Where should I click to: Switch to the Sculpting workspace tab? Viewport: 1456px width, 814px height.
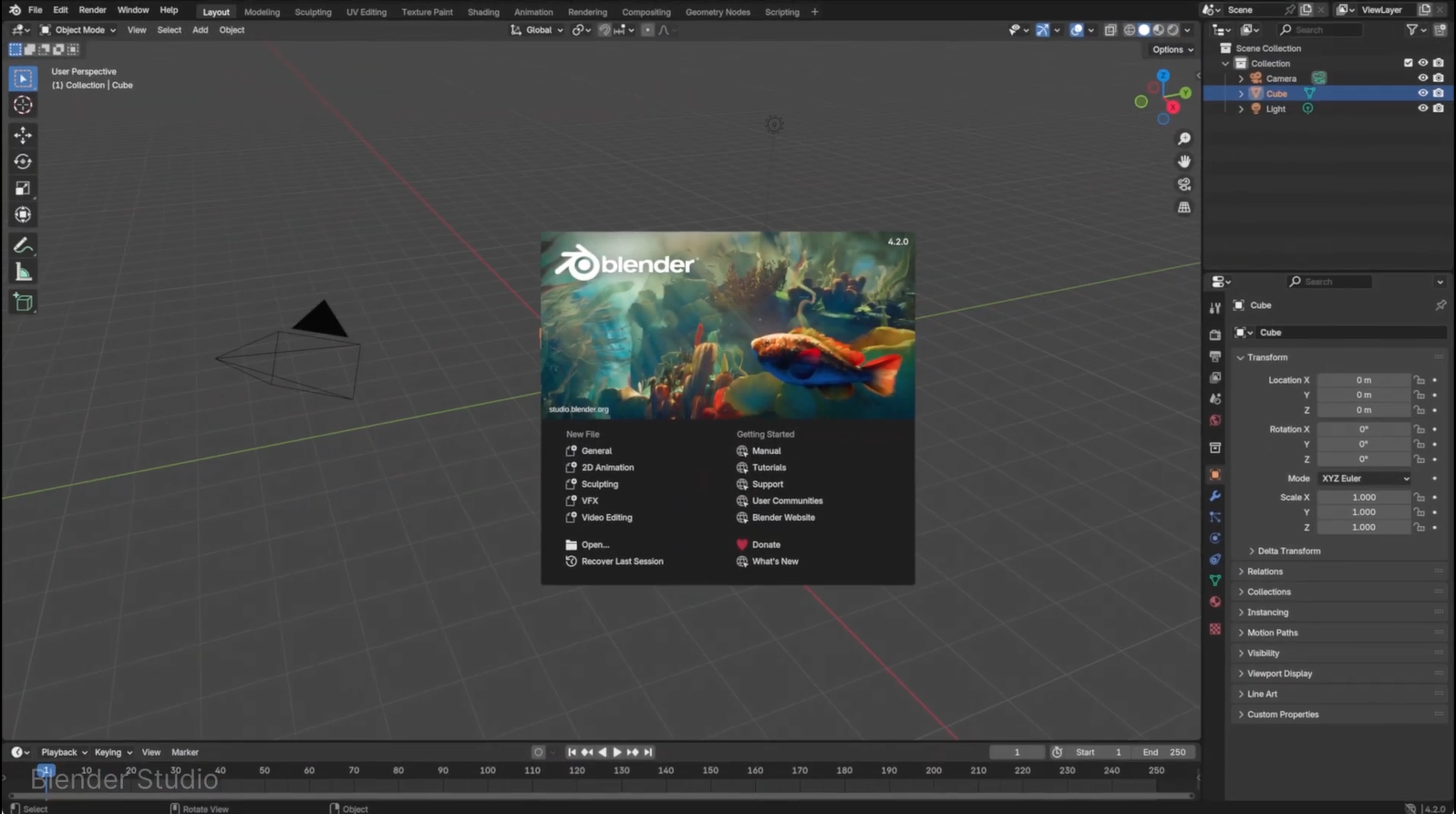(313, 12)
